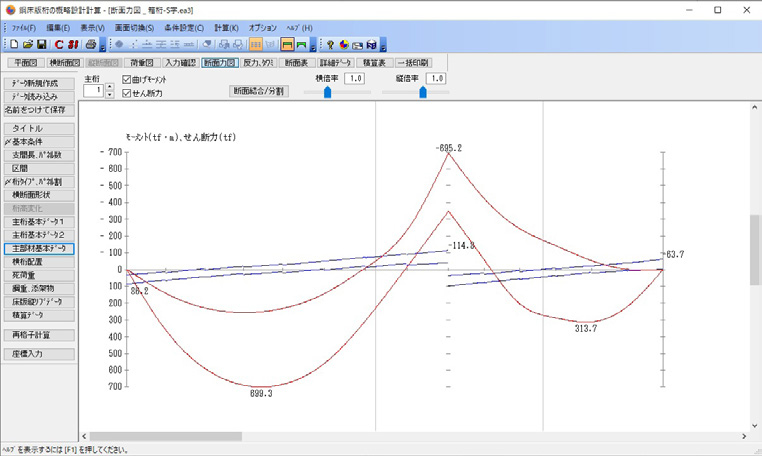This screenshot has width=762, height=456.
Task: Click the red SI units icon
Action: (73, 45)
